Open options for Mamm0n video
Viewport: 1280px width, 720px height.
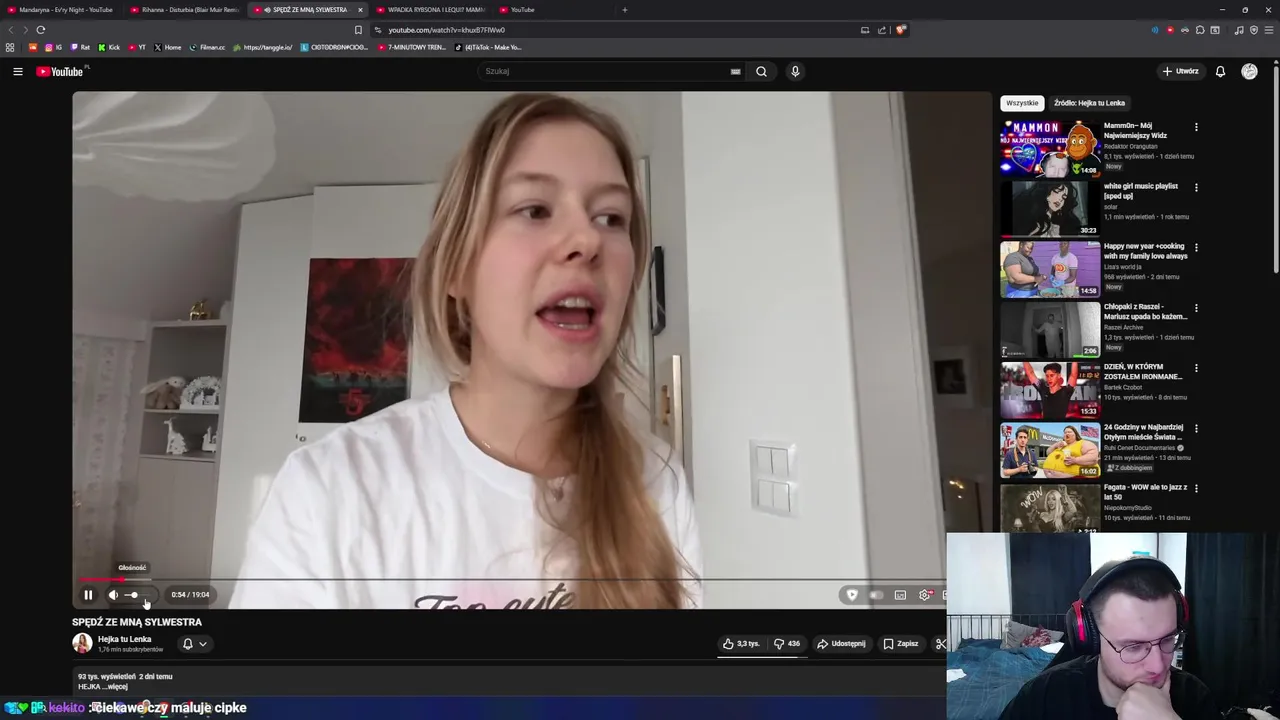[x=1196, y=127]
